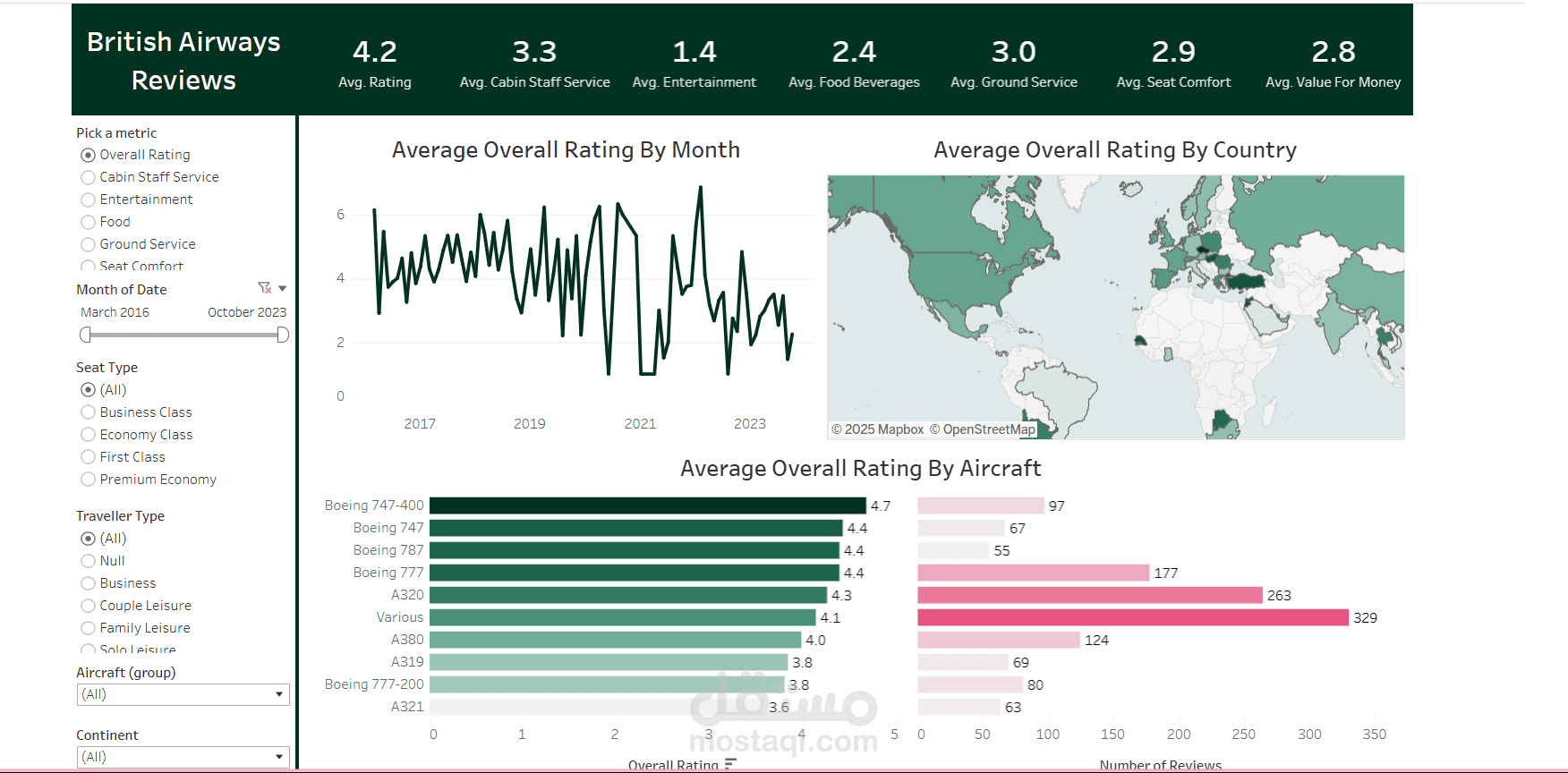Click the Number of Reviews axis title
Screen dimensions: 1568x773
[1161, 765]
